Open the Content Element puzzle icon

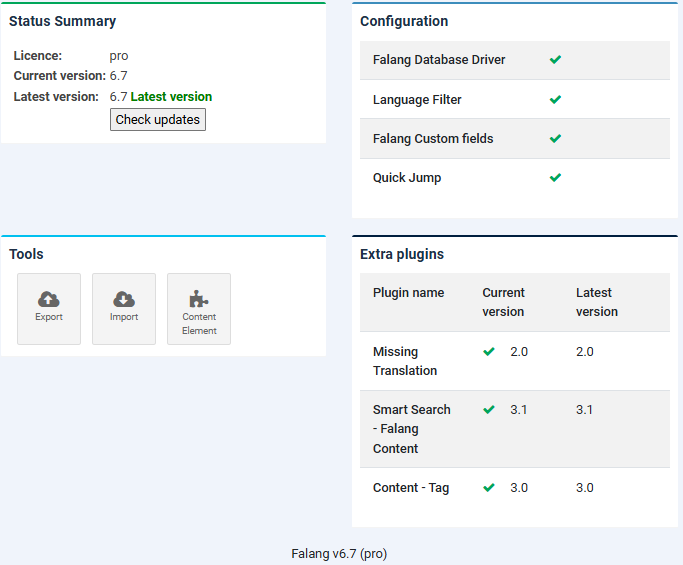[x=199, y=299]
